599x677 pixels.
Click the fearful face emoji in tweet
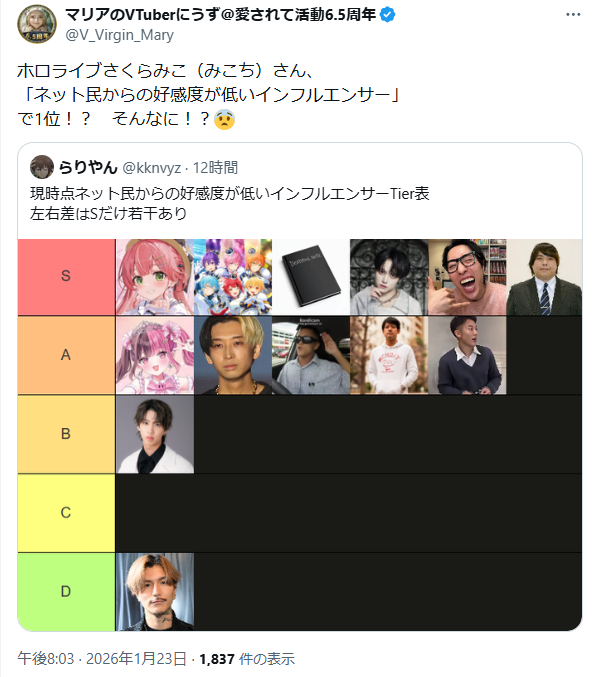point(225,119)
